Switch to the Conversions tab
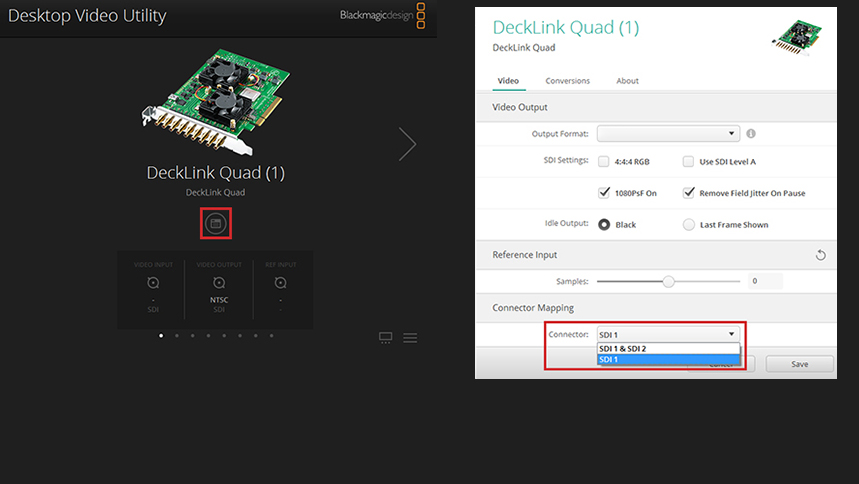Viewport: 859px width, 484px height. (x=568, y=81)
